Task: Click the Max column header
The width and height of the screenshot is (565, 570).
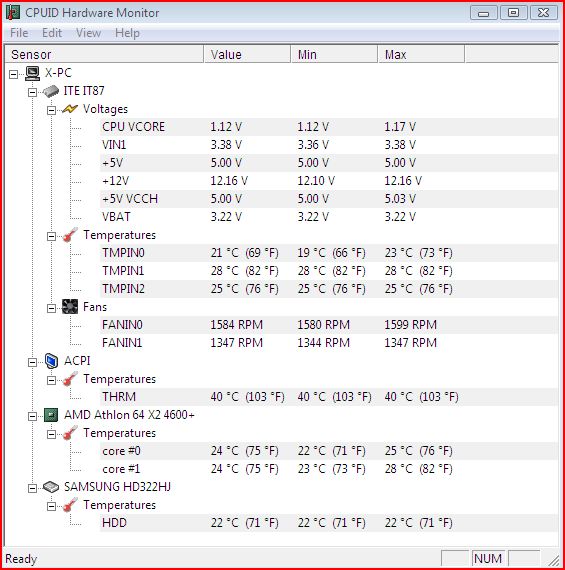Action: click(x=421, y=54)
